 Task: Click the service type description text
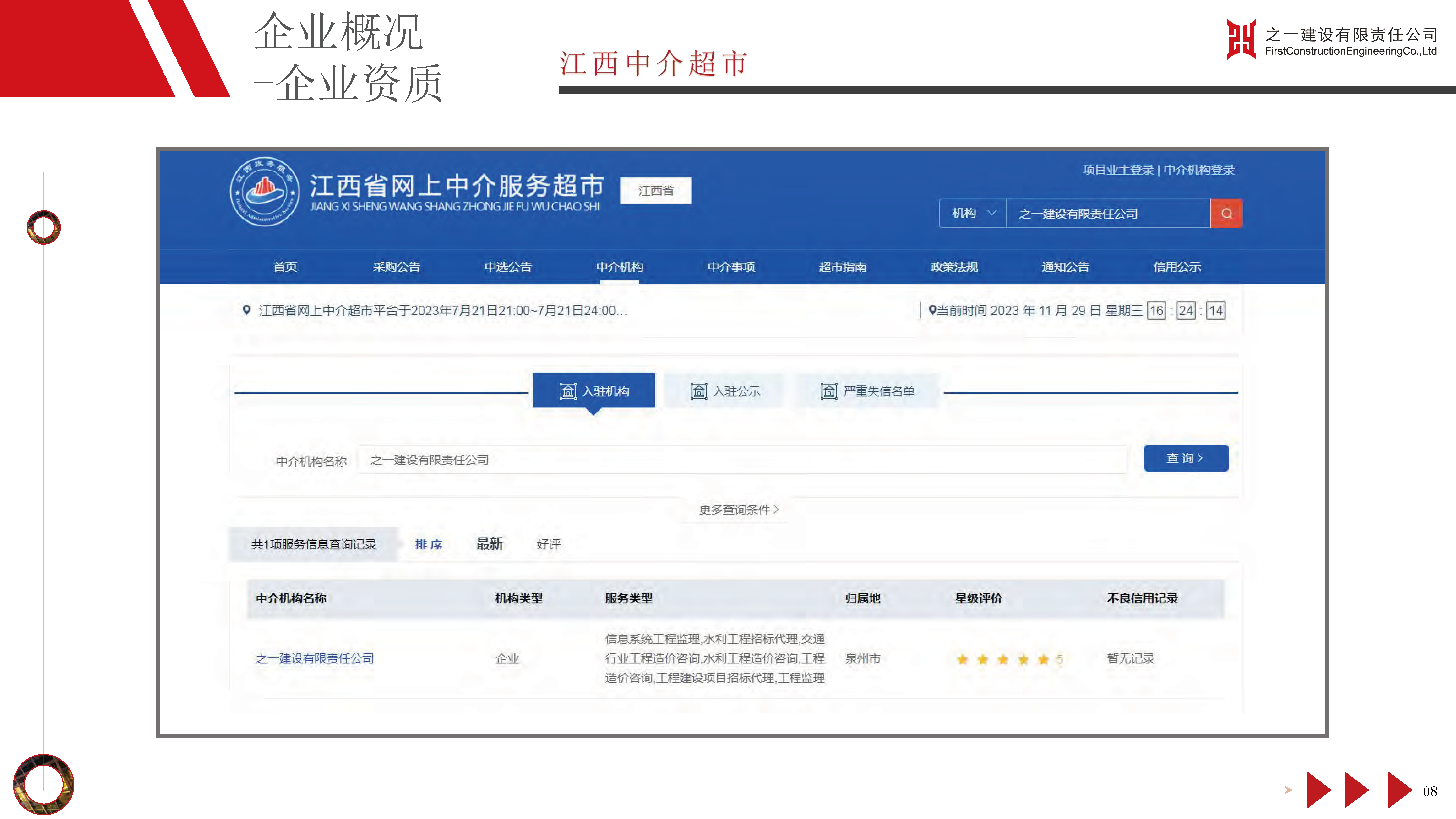715,658
